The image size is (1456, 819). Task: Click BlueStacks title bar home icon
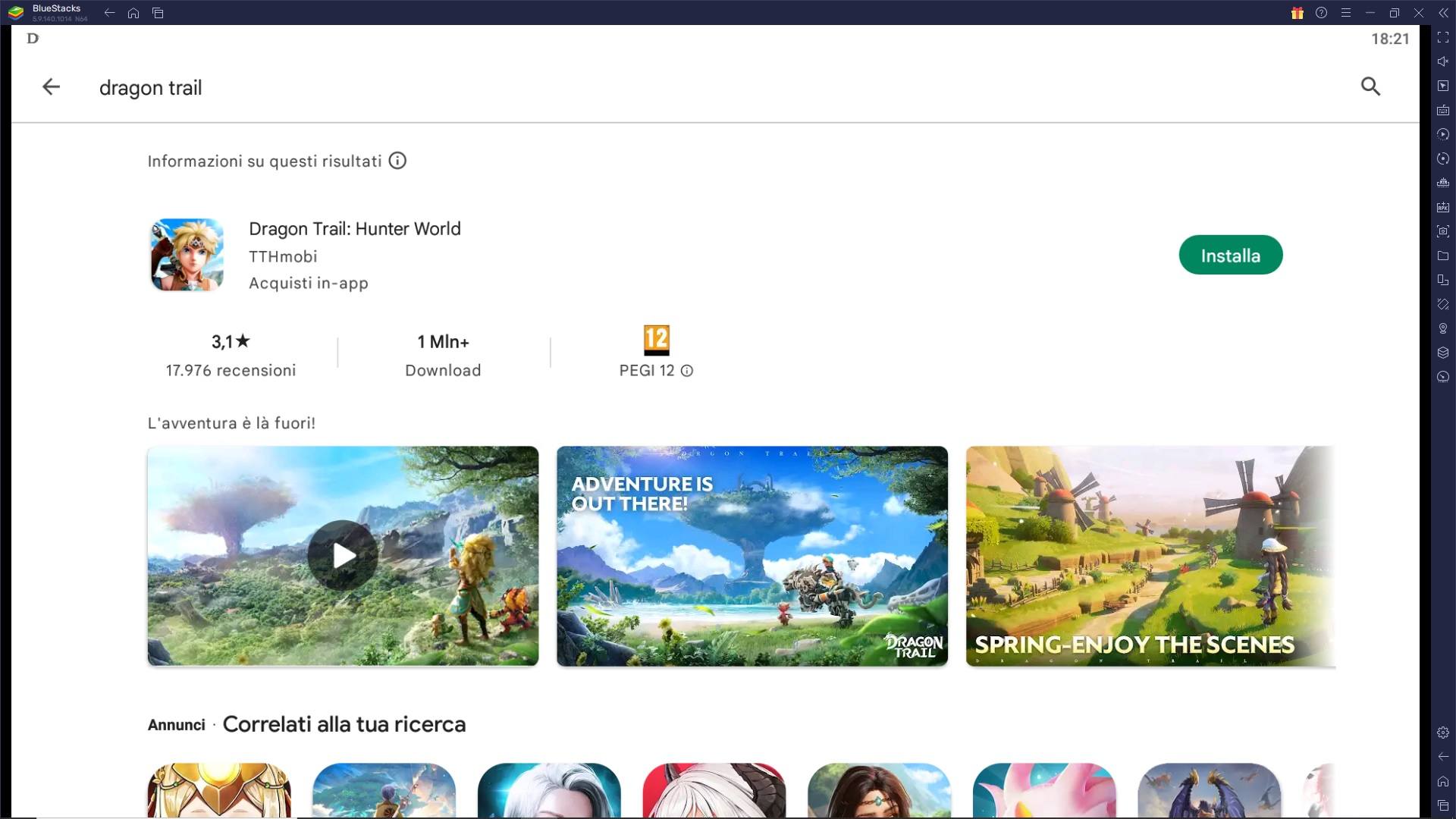(x=133, y=13)
